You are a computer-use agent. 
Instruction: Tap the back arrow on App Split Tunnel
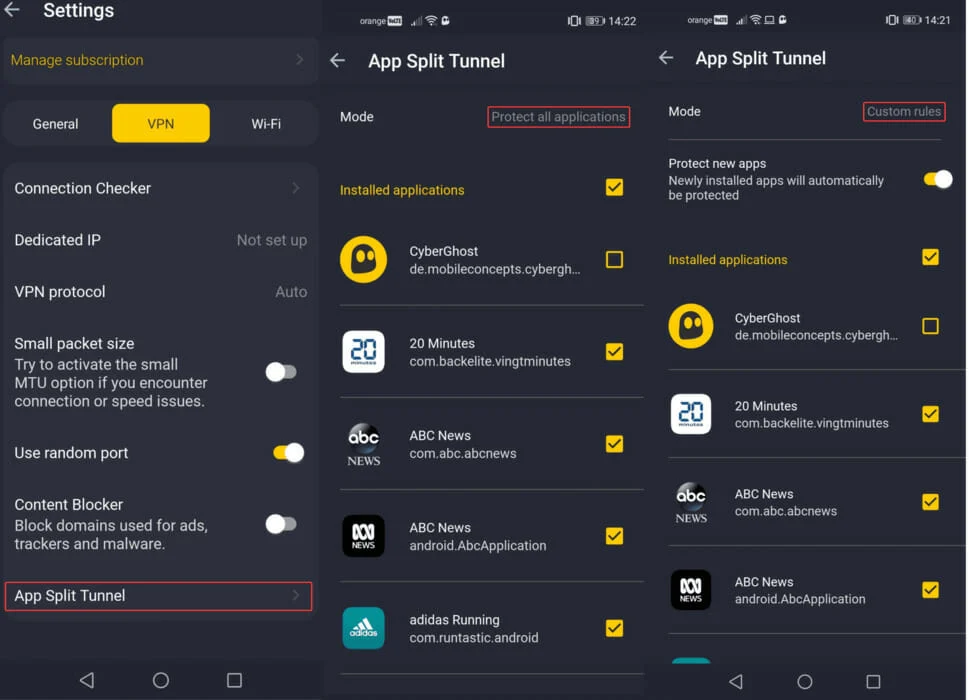point(337,60)
